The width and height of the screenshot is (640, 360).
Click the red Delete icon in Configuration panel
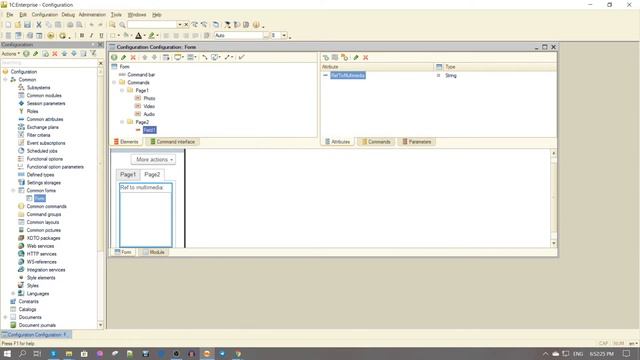tap(55, 54)
